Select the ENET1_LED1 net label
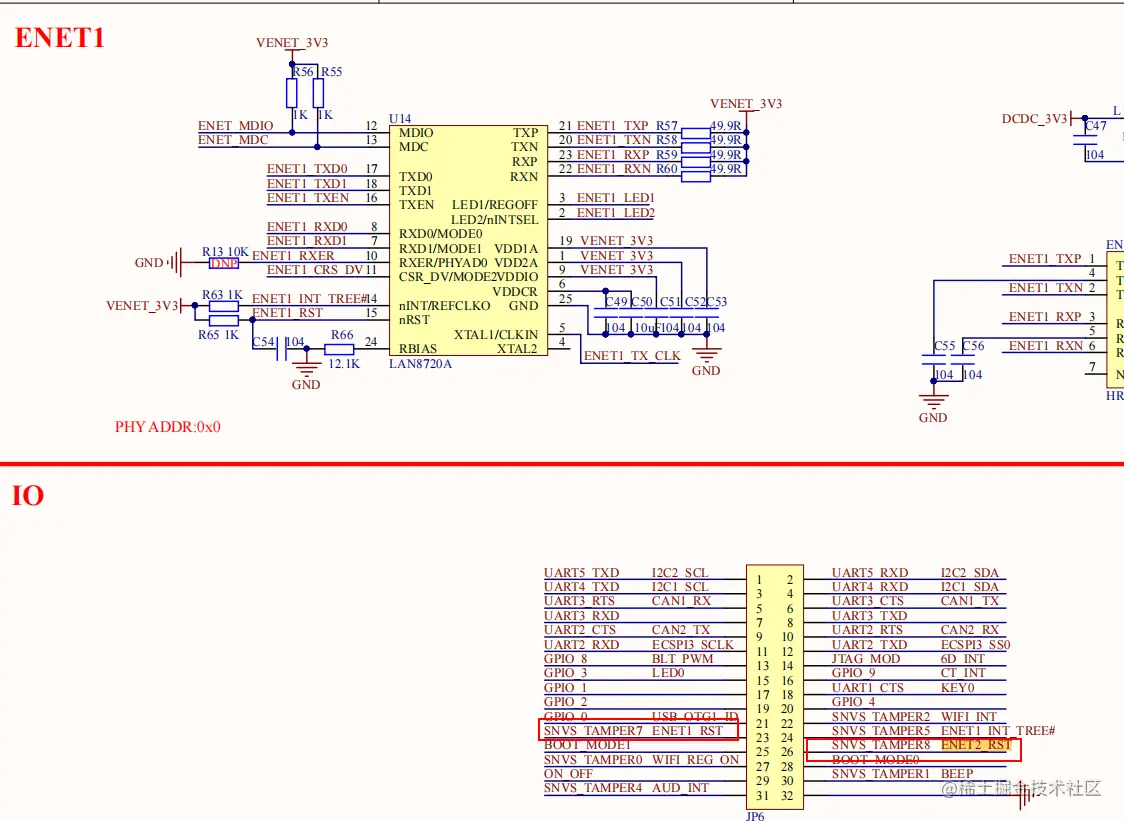The width and height of the screenshot is (1124, 821). point(615,197)
